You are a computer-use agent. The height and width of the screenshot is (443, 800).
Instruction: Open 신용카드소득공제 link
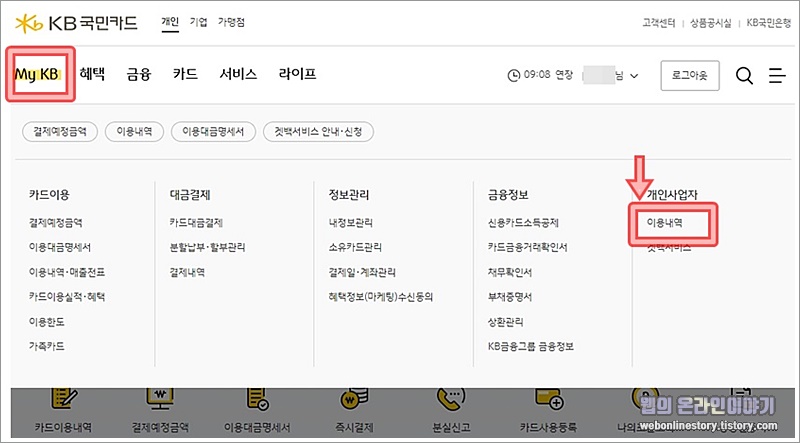(523, 223)
